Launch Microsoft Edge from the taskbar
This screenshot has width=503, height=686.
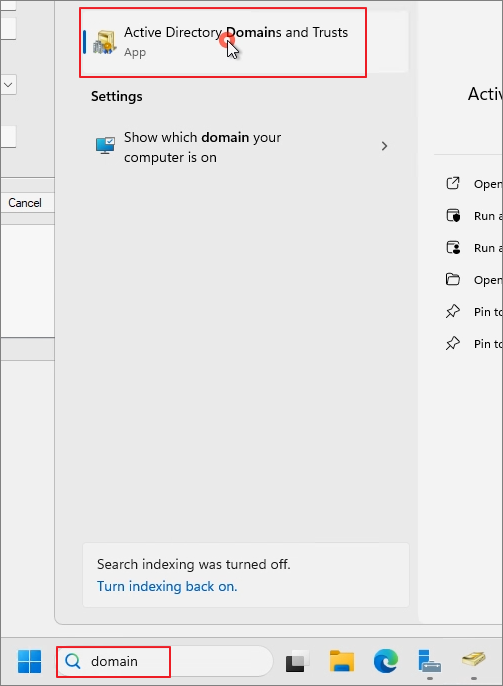point(386,661)
